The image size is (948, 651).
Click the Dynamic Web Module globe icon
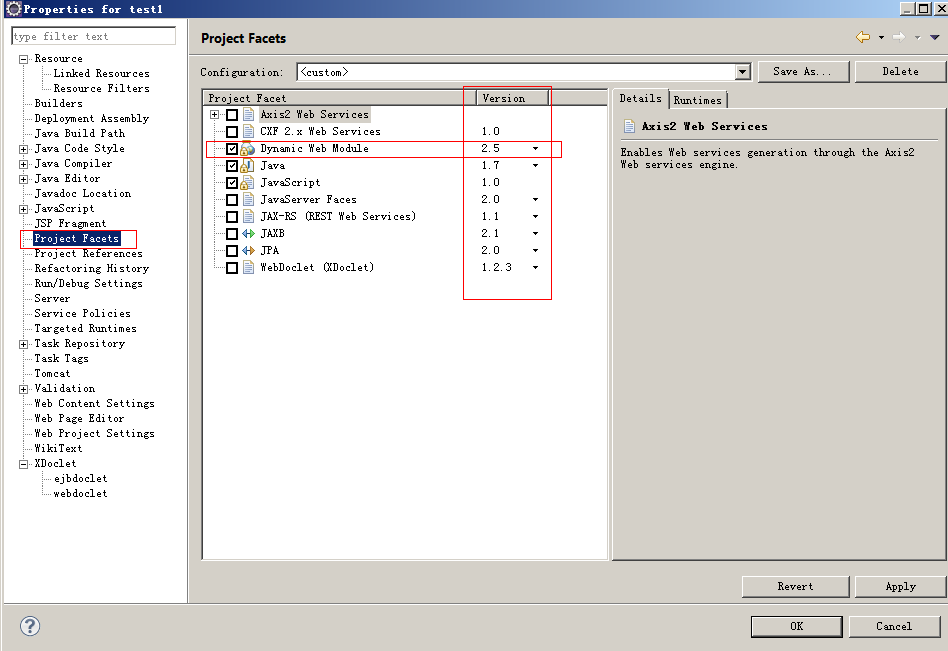(x=248, y=149)
